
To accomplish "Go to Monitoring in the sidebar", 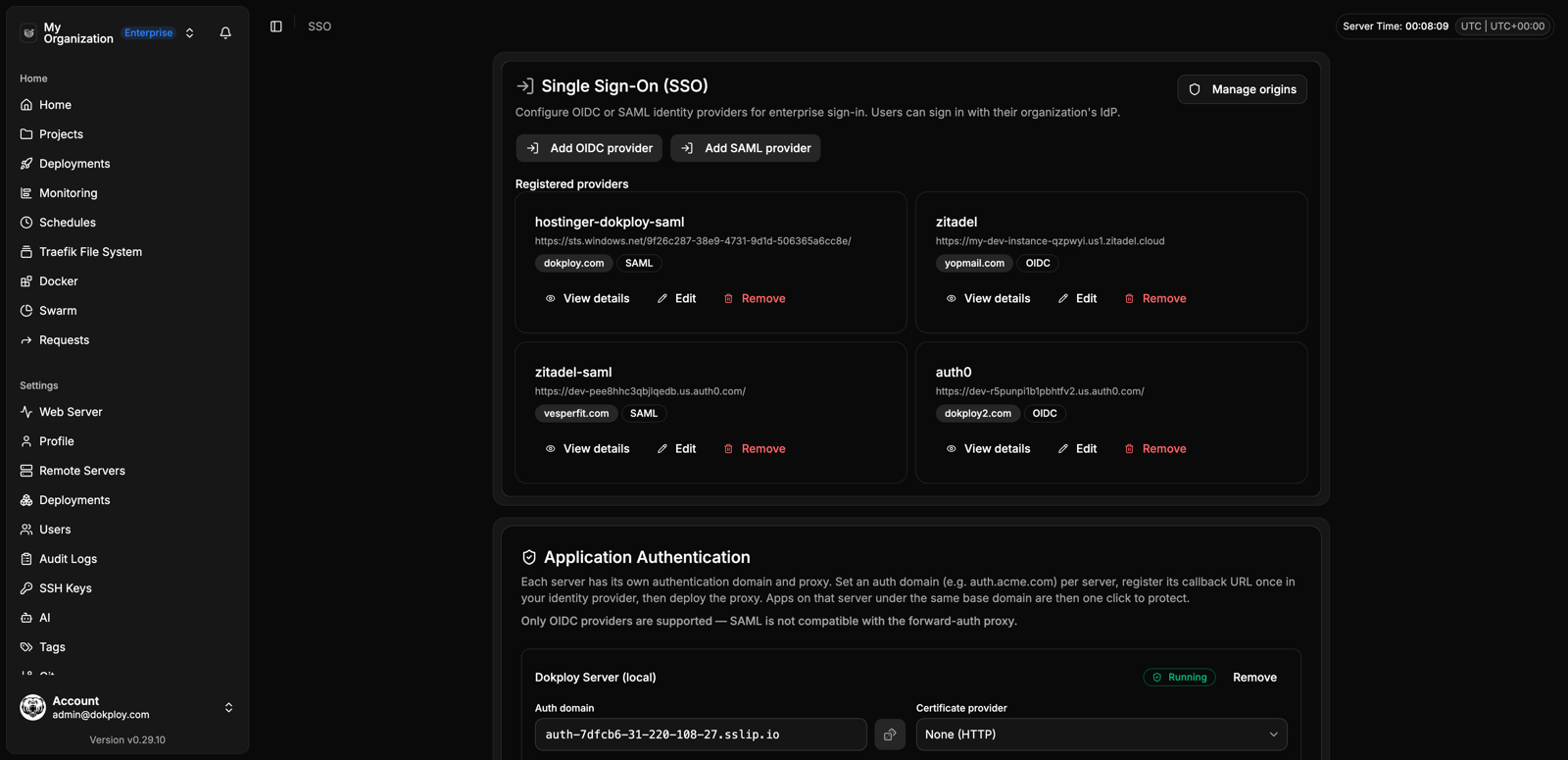I will (x=127, y=193).
